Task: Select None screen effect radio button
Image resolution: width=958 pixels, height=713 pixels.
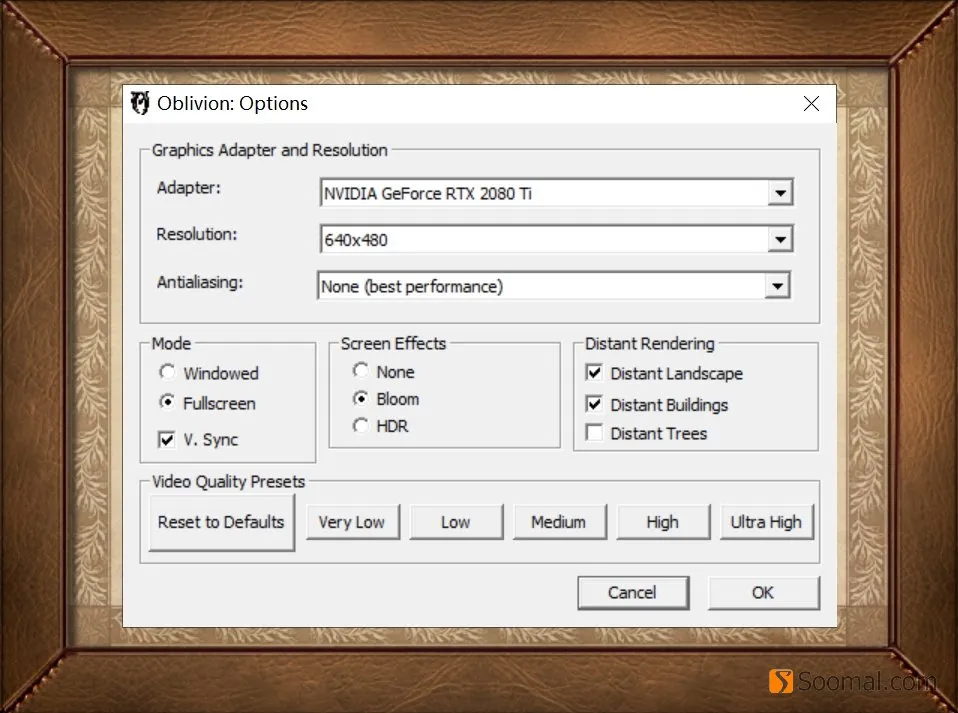Action: tap(360, 370)
